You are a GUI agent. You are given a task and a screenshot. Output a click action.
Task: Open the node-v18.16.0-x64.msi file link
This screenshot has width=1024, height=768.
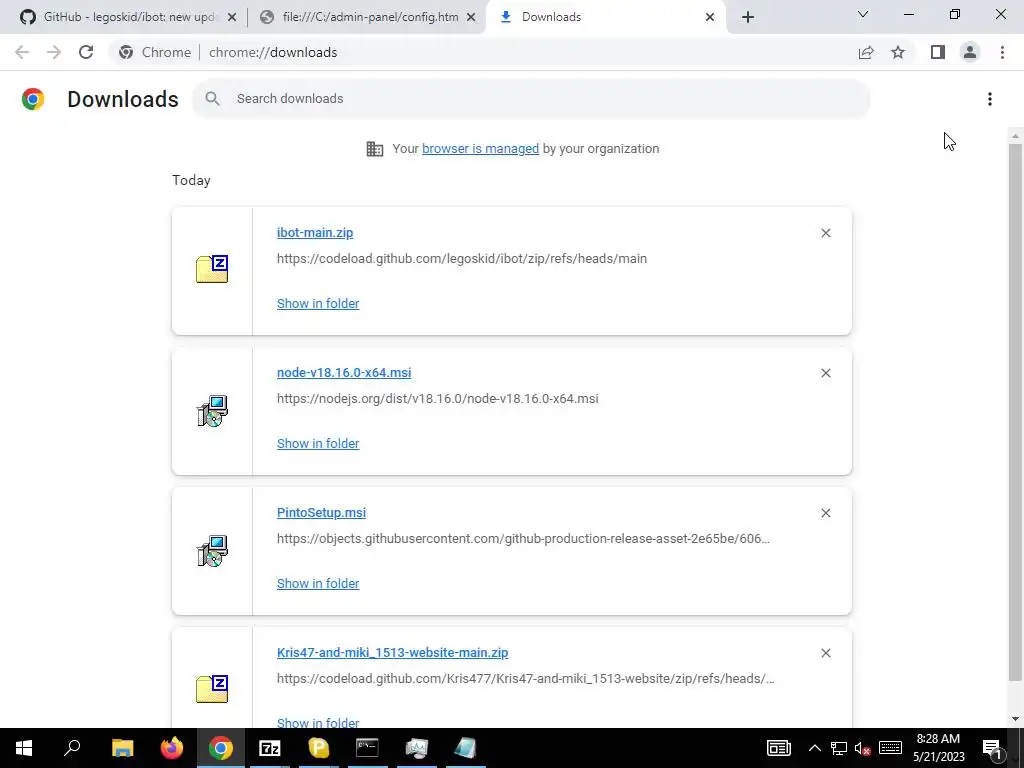pos(344,372)
